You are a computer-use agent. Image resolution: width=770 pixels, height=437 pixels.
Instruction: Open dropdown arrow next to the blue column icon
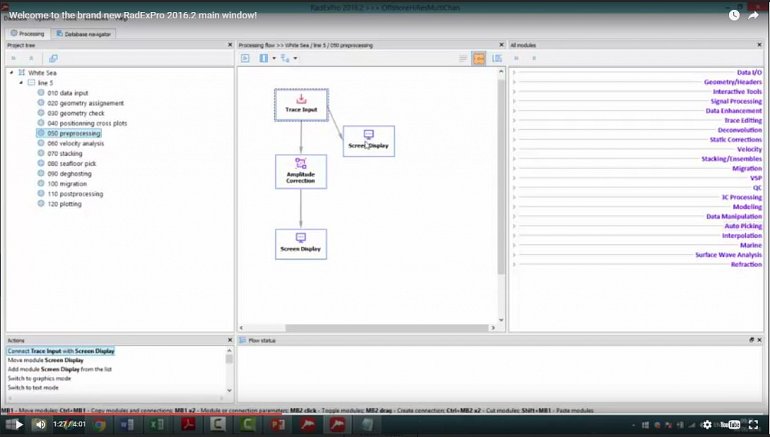(x=274, y=58)
